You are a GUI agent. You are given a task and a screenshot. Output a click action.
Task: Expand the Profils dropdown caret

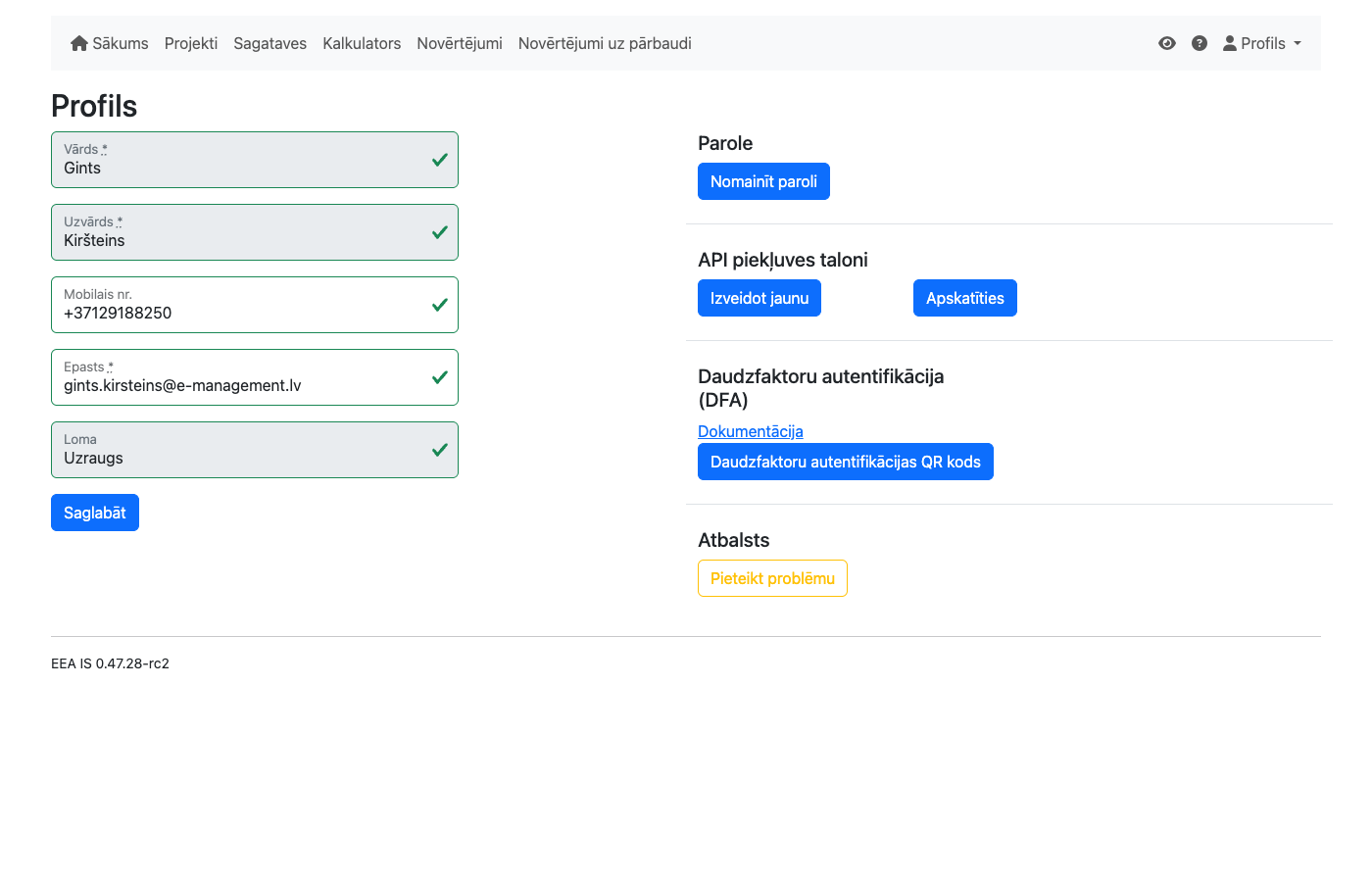tap(1298, 43)
